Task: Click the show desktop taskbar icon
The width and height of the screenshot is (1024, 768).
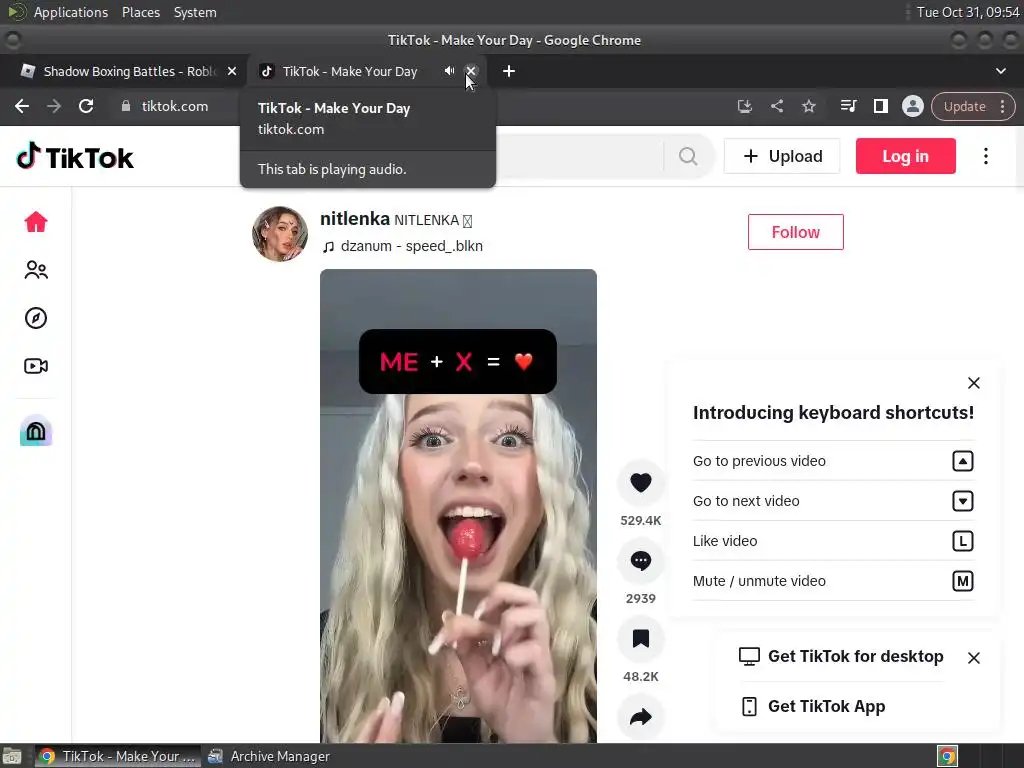Action: tap(12, 756)
